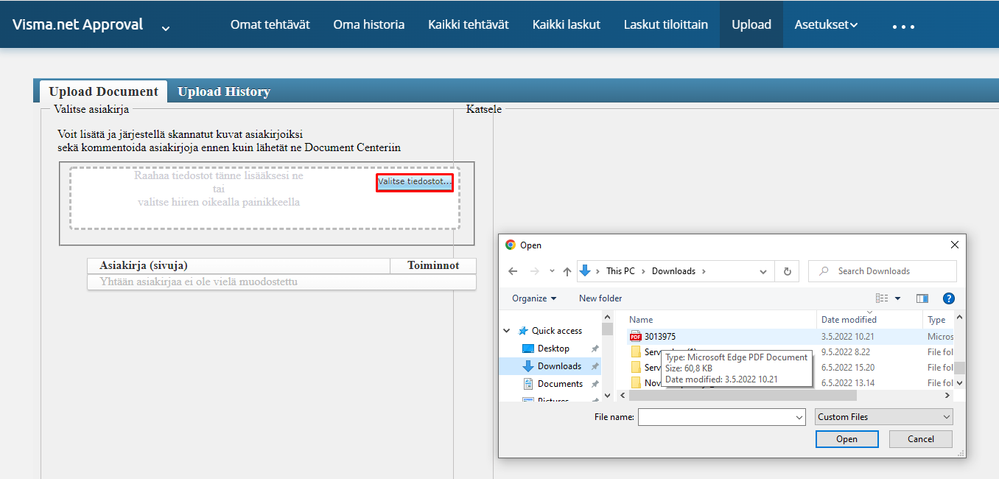Close the Open dialog with X
The height and width of the screenshot is (479, 999).
[954, 245]
